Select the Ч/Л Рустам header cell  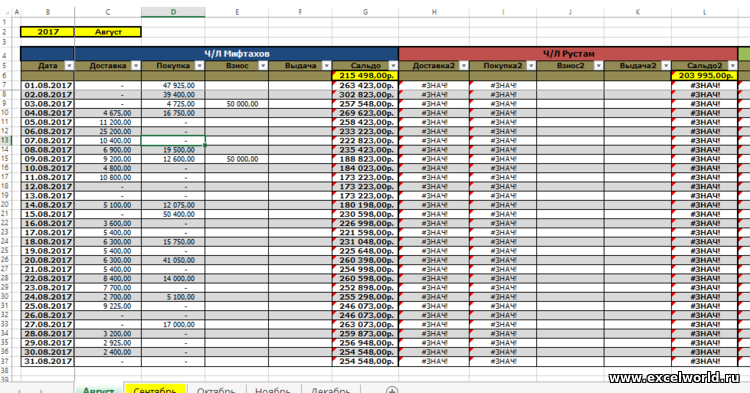pos(568,54)
